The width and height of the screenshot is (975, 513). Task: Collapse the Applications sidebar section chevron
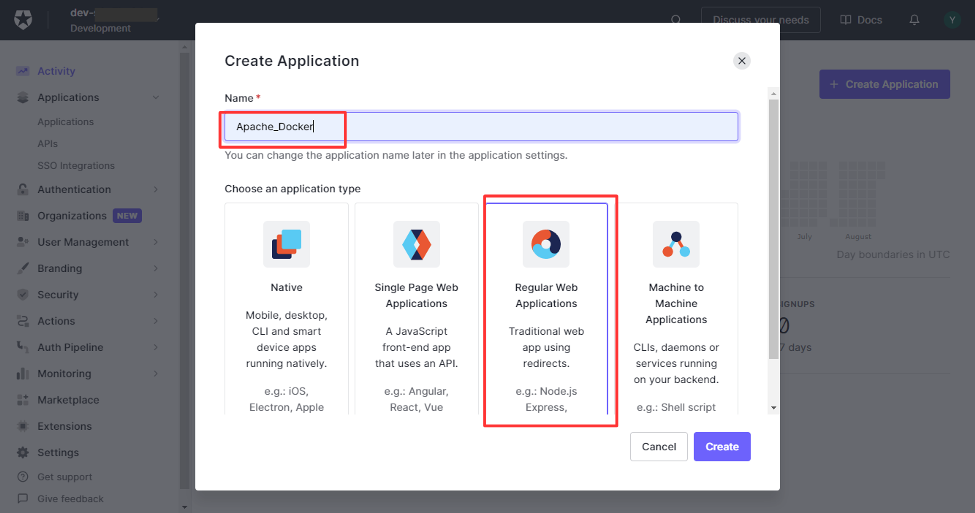[155, 98]
